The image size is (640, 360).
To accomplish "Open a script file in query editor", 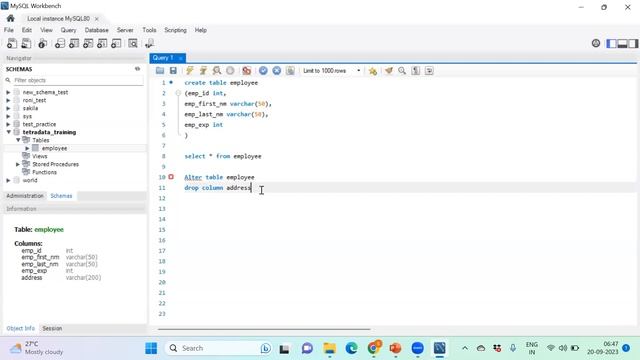I will point(160,71).
